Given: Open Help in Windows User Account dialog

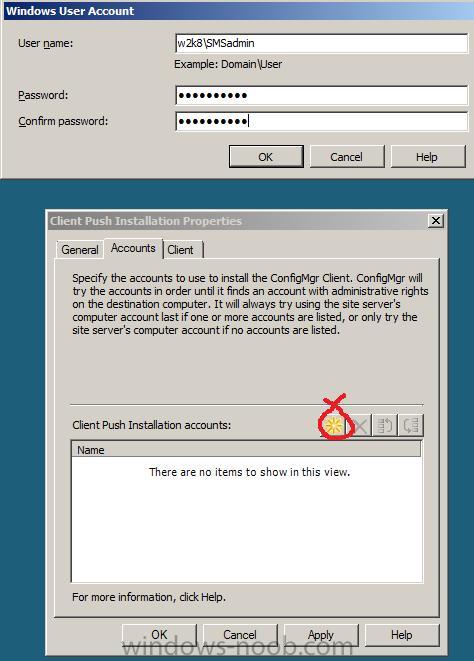Looking at the screenshot, I should [x=427, y=157].
